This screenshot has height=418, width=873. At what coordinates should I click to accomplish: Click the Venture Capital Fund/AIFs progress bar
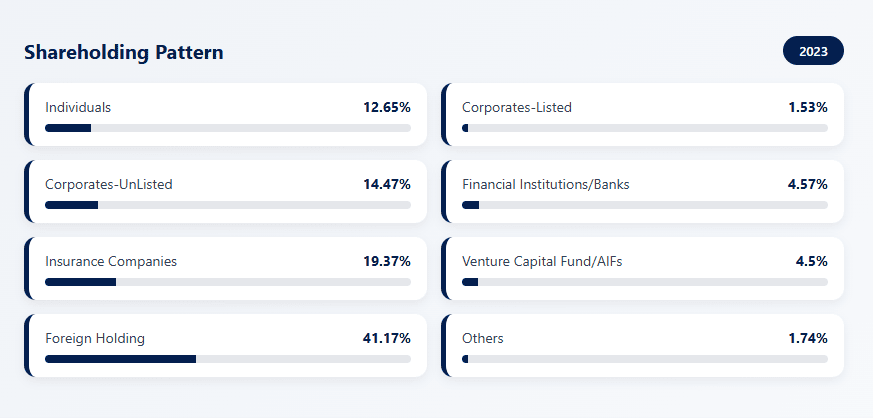point(645,282)
